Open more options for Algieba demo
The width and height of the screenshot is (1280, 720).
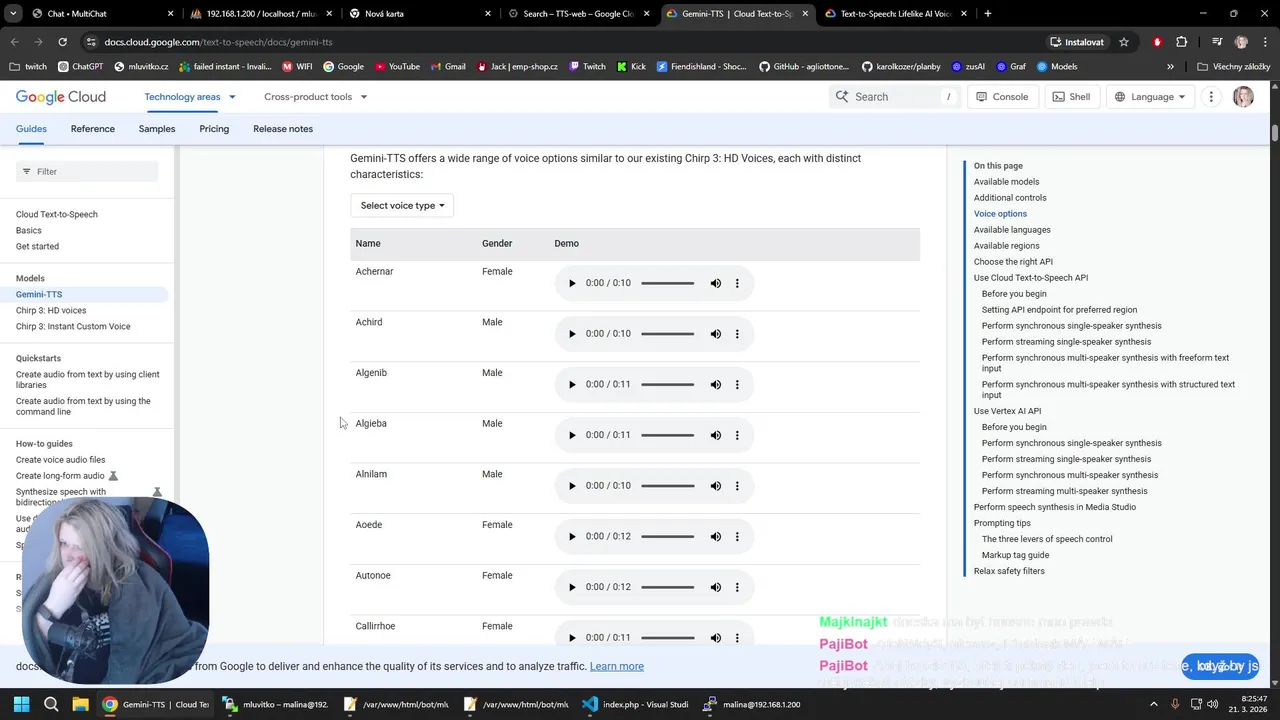(738, 435)
